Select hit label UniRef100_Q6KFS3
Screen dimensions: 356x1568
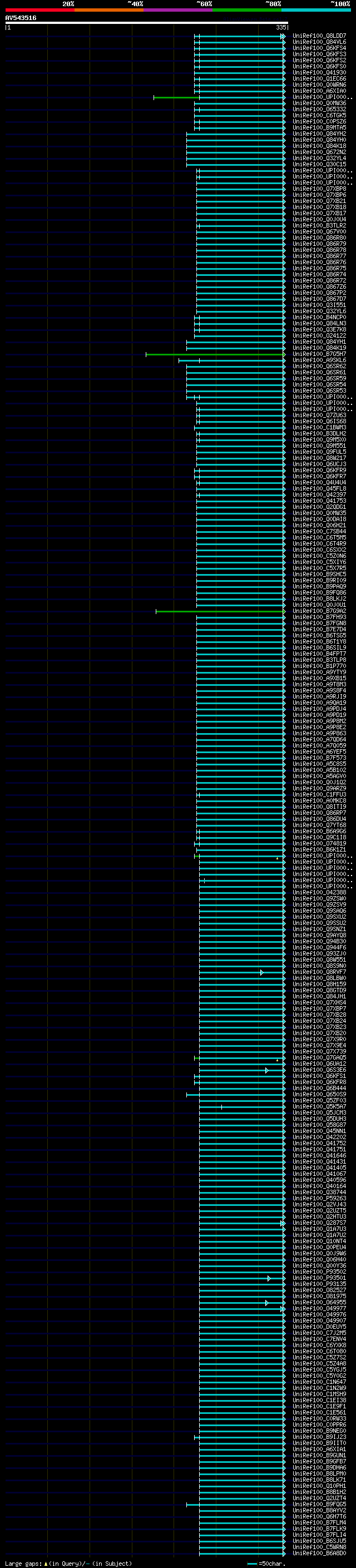click(319, 54)
